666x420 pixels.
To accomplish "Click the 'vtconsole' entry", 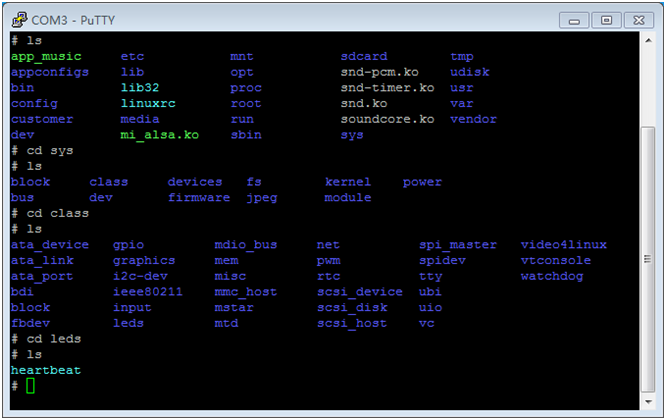I will (x=556, y=260).
